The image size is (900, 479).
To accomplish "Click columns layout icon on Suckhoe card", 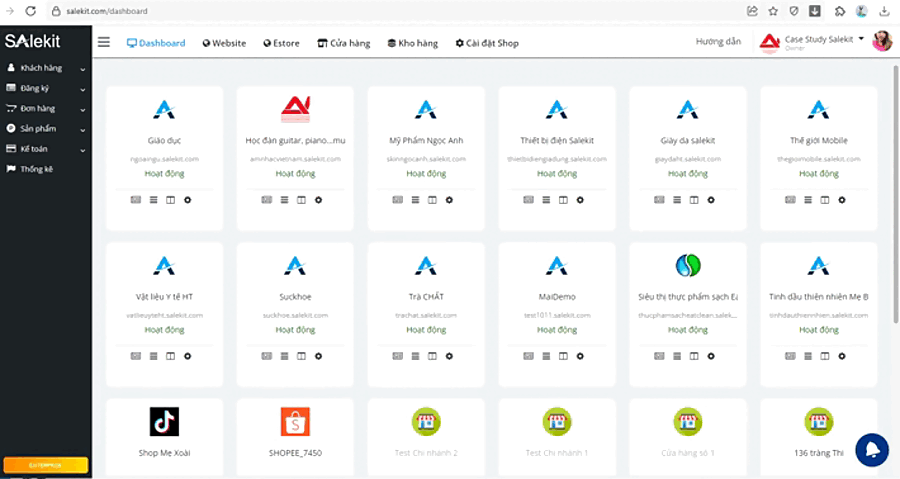I will tap(301, 356).
